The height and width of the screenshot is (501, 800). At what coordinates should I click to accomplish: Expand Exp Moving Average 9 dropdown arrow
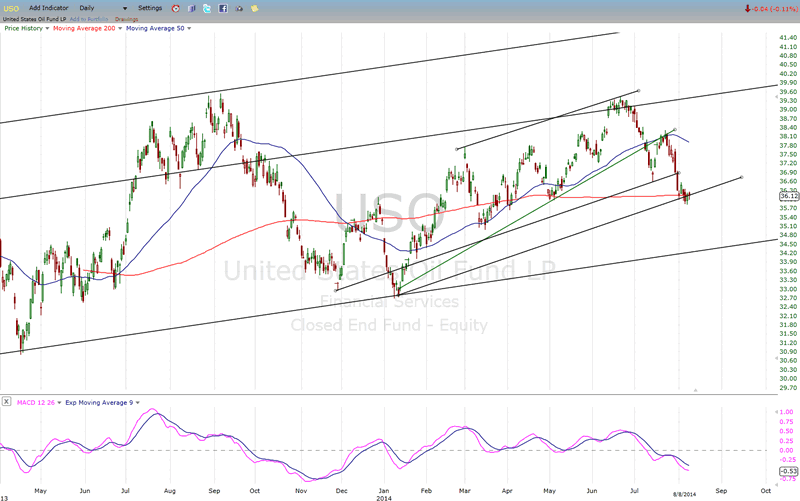(x=138, y=403)
